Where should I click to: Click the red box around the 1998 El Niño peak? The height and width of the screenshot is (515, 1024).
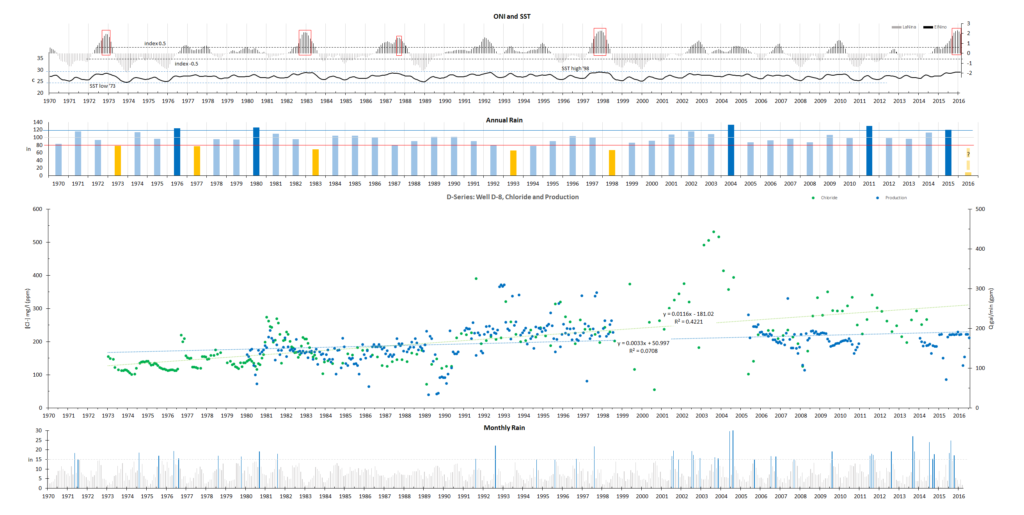(x=599, y=40)
